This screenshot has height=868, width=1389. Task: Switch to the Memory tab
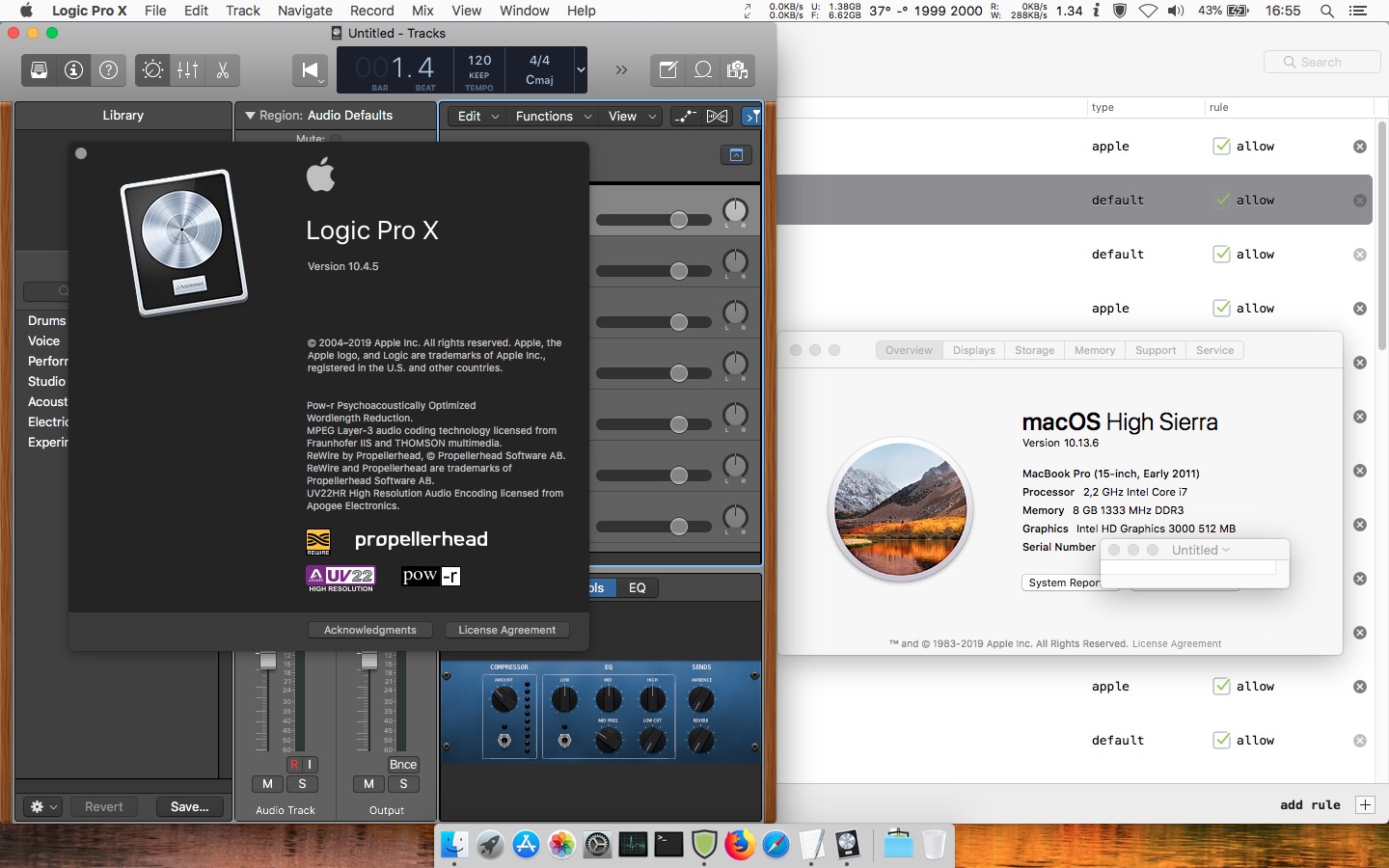click(x=1095, y=350)
